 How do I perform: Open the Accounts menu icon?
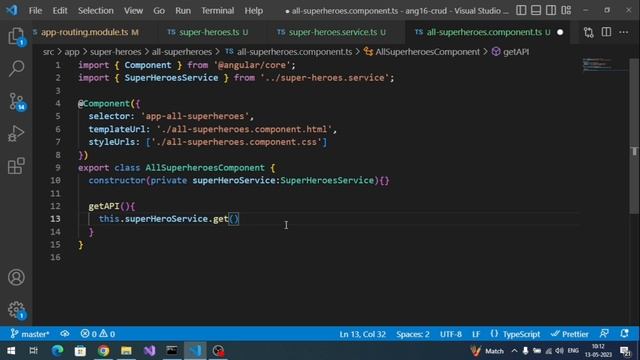[x=16, y=278]
